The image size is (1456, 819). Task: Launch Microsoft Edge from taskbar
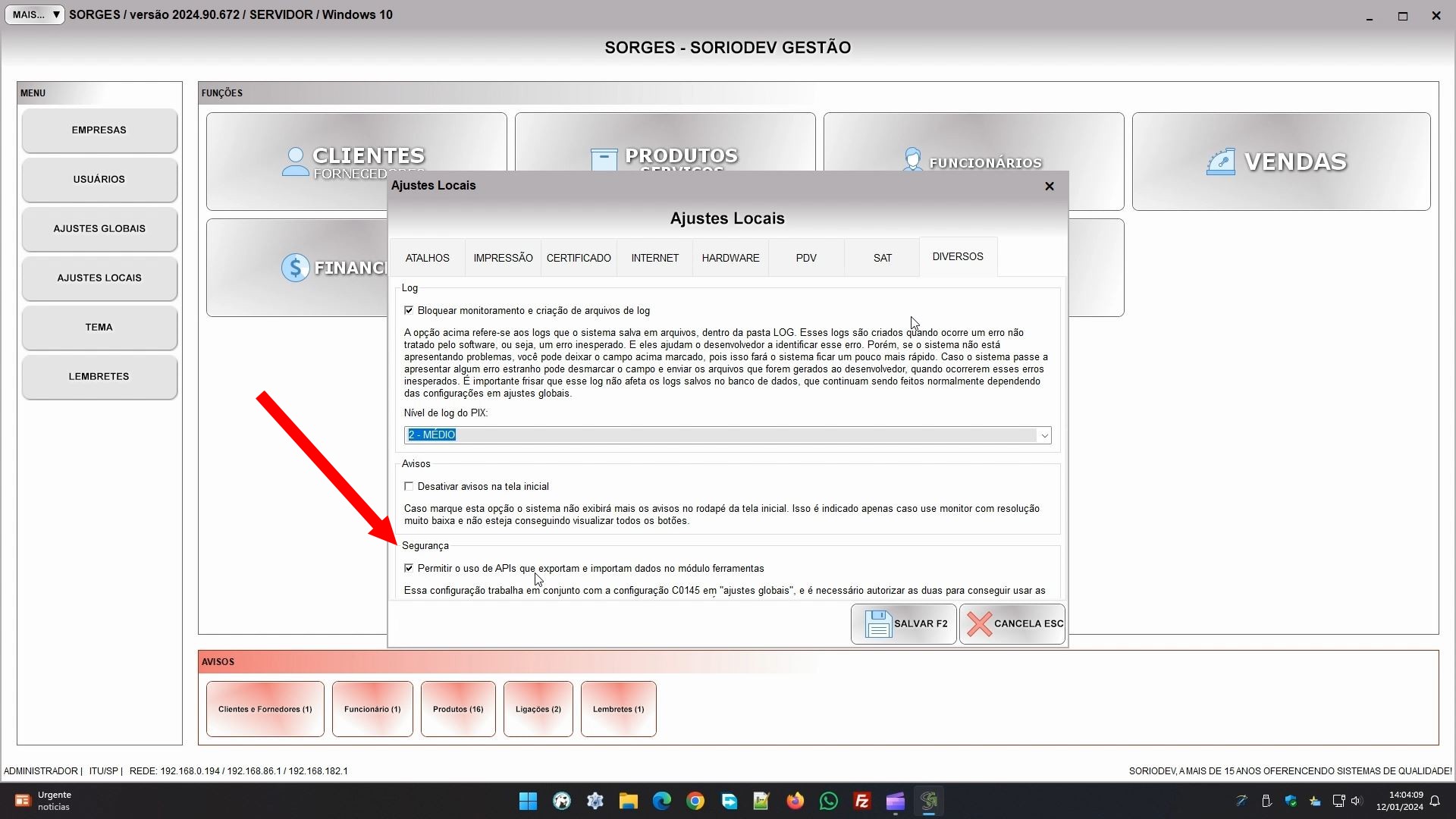[x=662, y=801]
